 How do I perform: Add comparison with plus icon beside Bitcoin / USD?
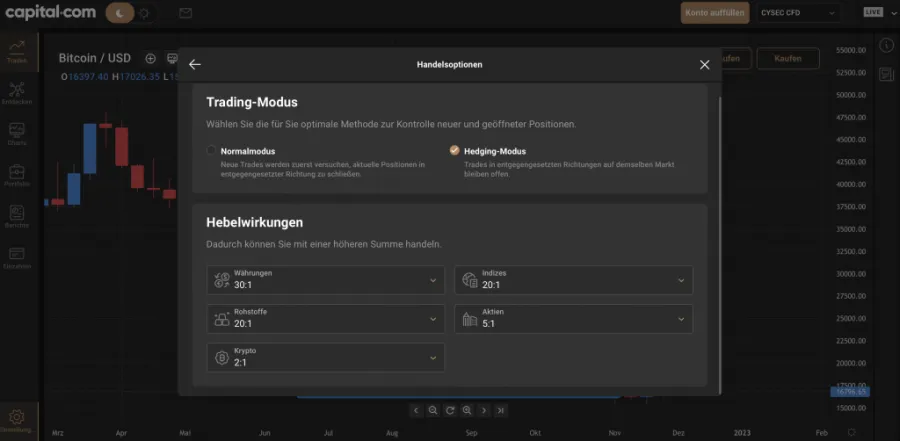point(150,58)
